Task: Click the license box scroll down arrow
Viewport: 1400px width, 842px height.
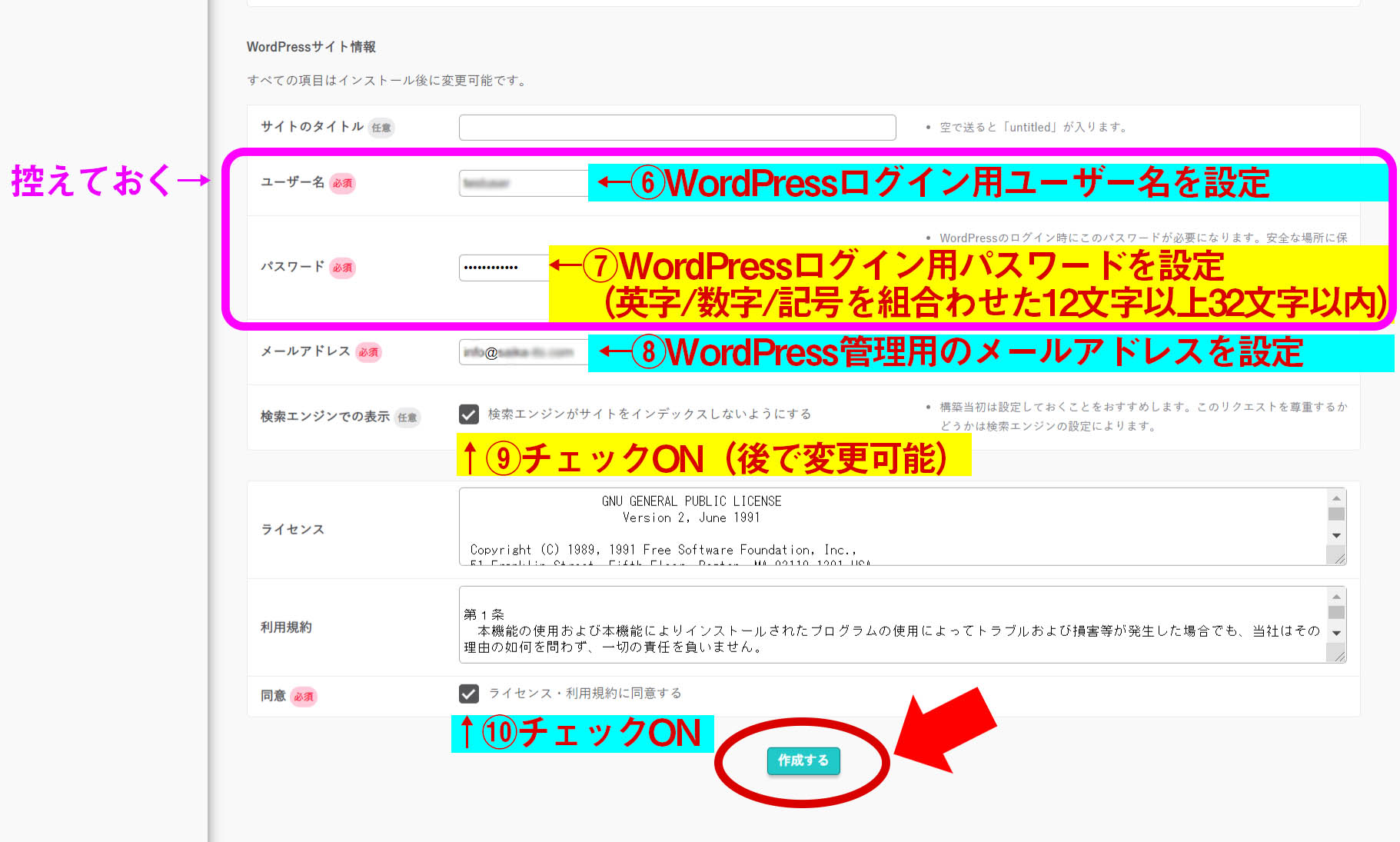Action: point(1336,535)
